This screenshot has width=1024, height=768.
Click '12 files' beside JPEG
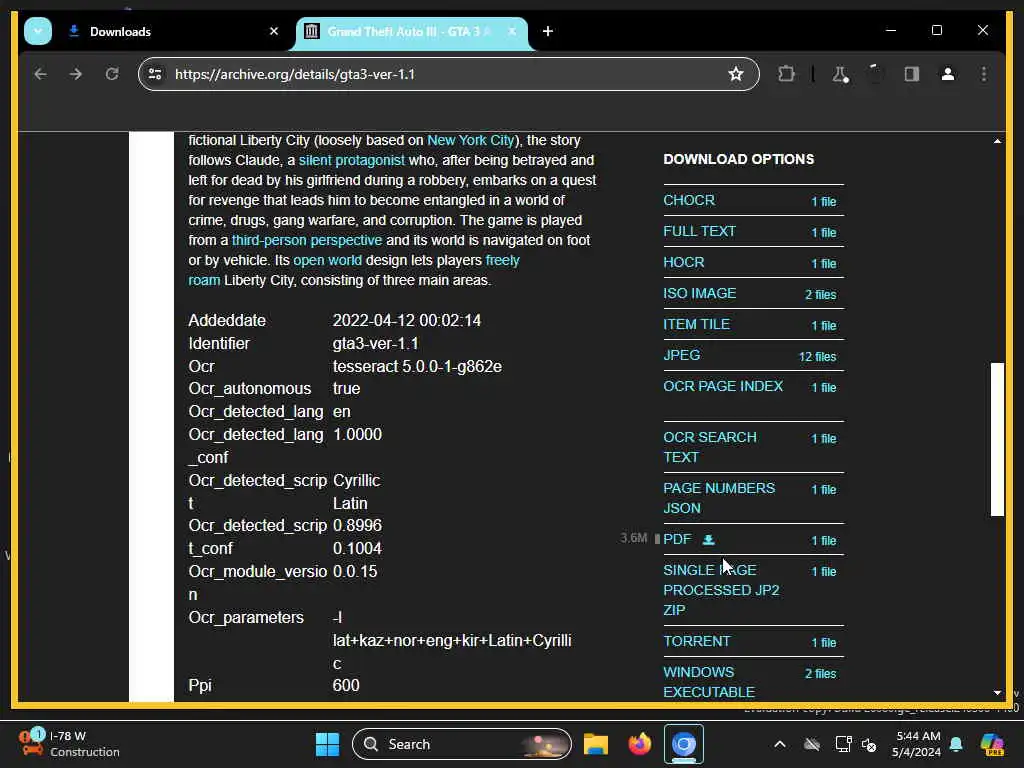(x=817, y=357)
